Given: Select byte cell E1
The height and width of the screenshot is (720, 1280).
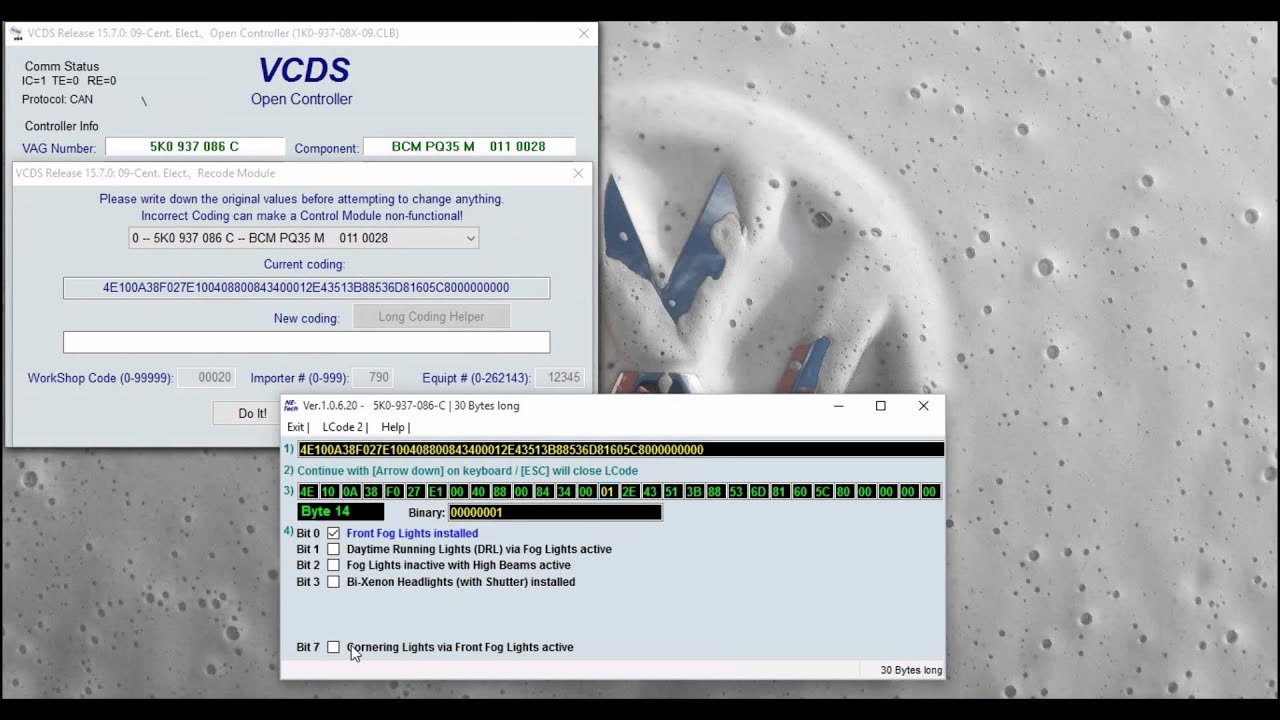Looking at the screenshot, I should [x=437, y=491].
